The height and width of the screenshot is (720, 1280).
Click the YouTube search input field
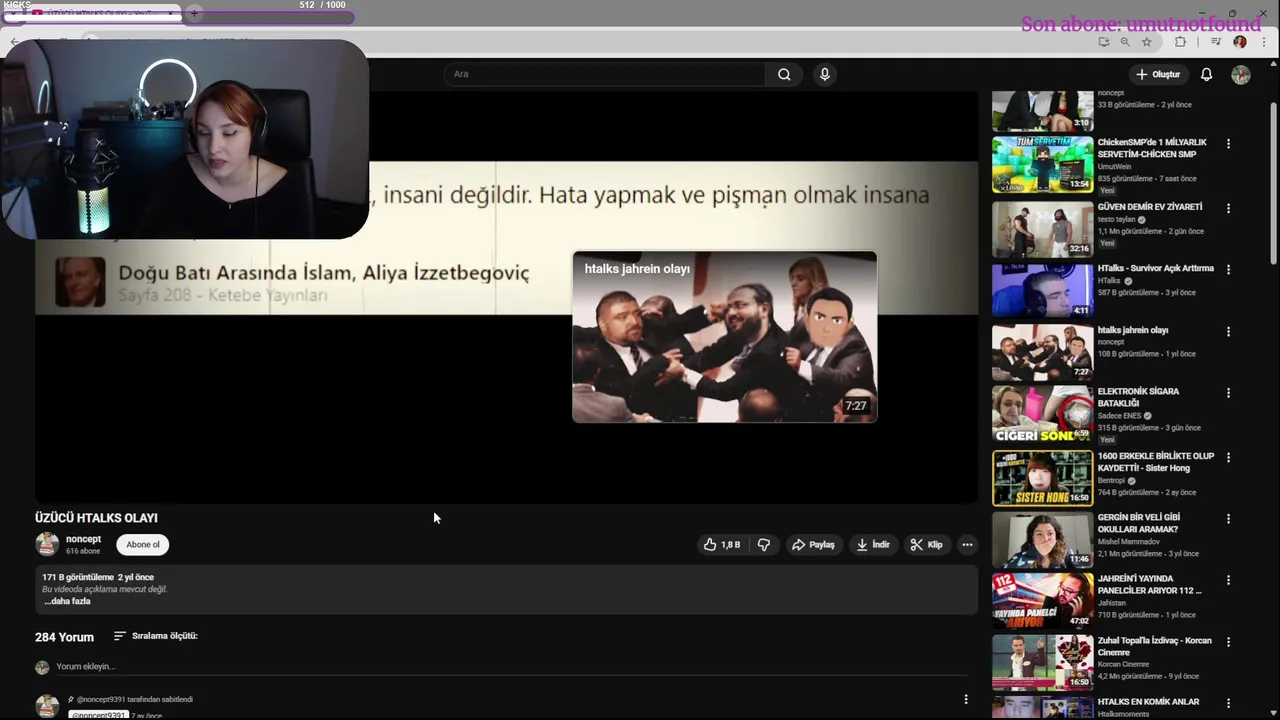(x=605, y=74)
